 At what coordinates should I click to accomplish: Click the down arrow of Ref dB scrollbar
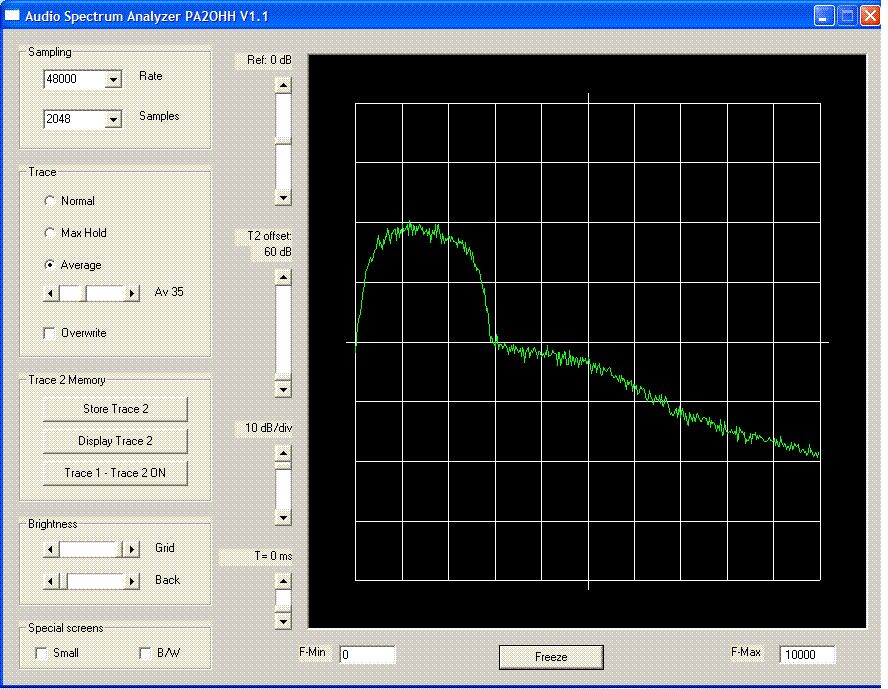pyautogui.click(x=283, y=198)
